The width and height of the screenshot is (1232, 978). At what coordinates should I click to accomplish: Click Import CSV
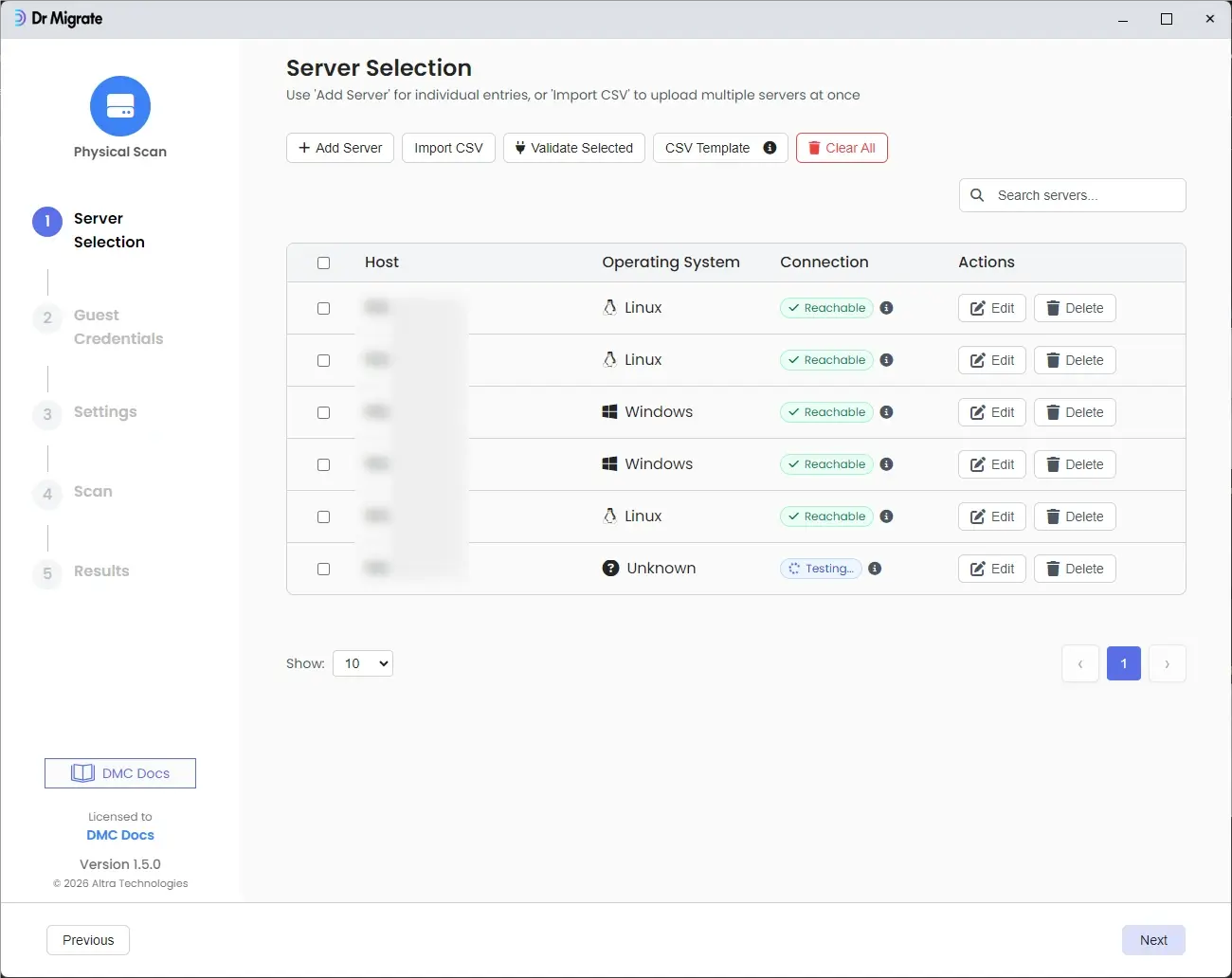[448, 148]
